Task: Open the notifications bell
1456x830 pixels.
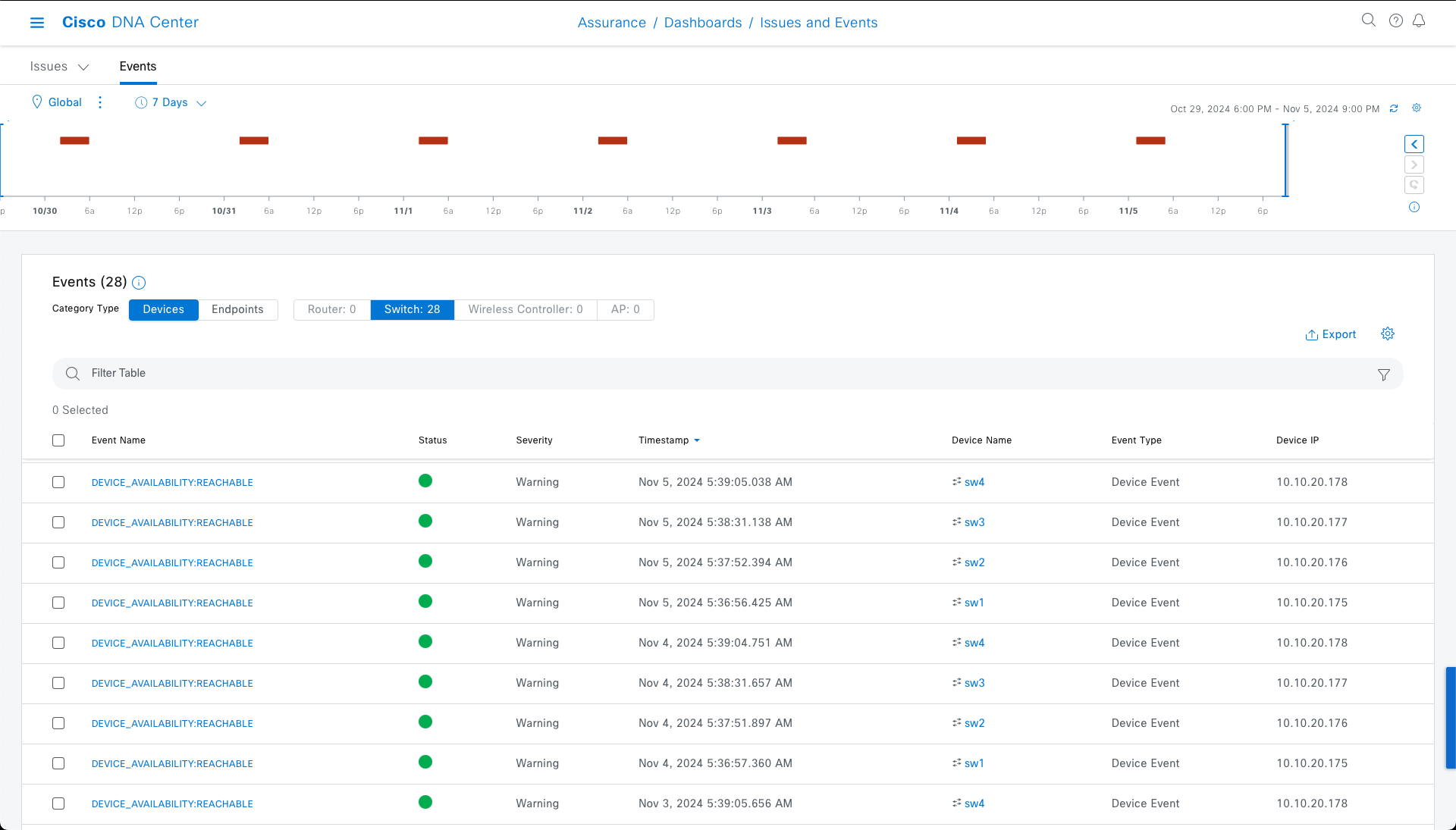Action: tap(1419, 20)
